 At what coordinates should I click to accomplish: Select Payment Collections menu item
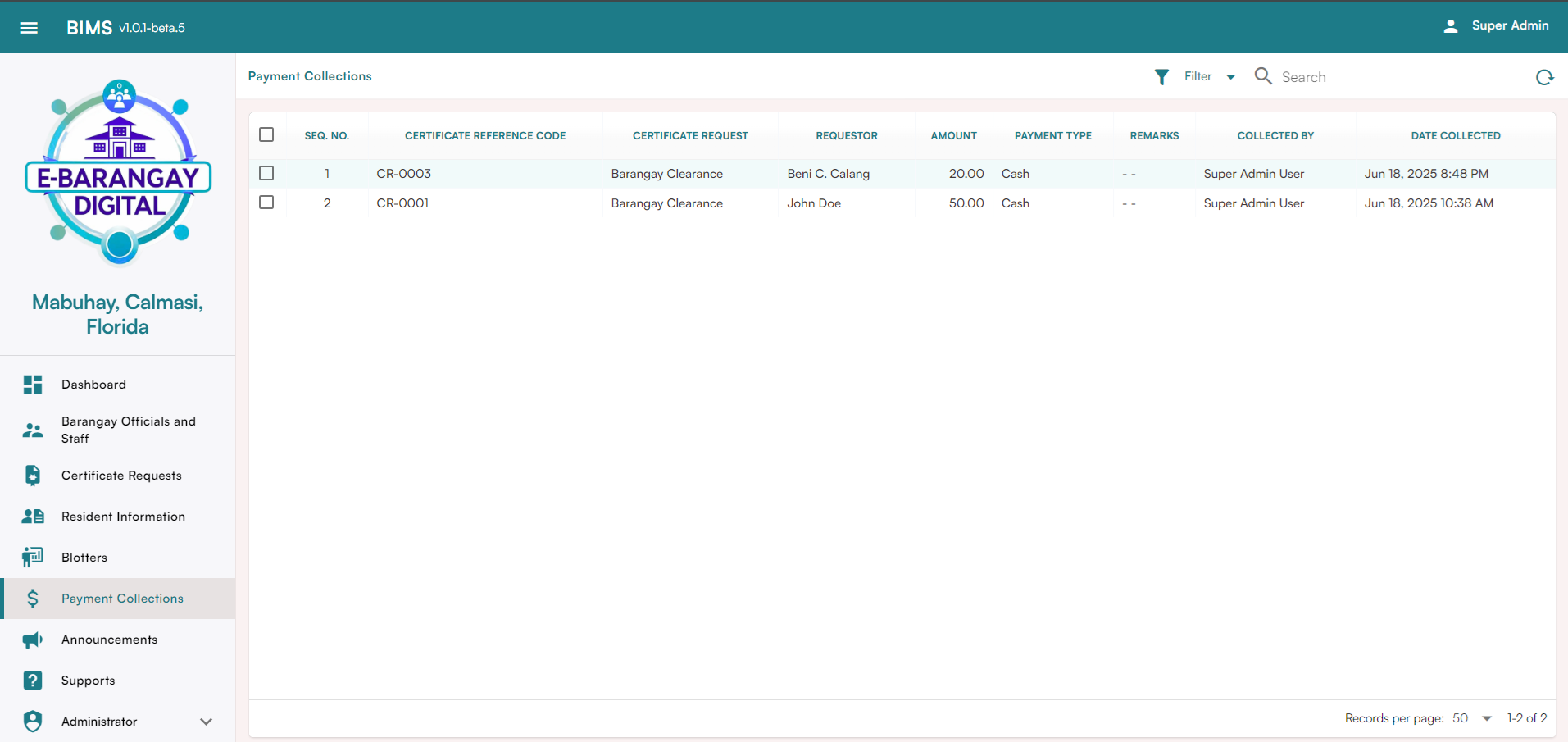(118, 599)
